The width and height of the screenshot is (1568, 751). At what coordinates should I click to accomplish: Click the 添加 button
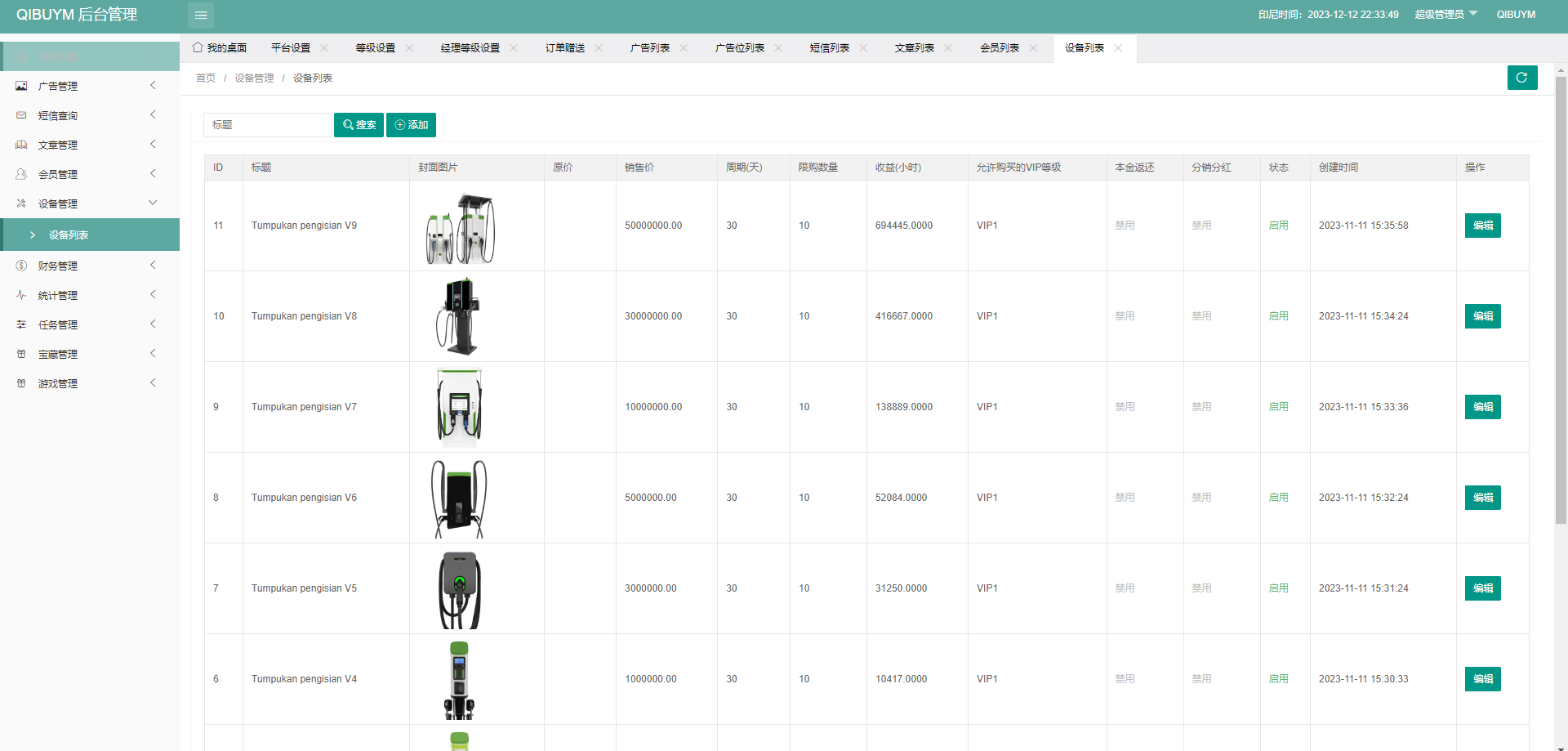411,125
